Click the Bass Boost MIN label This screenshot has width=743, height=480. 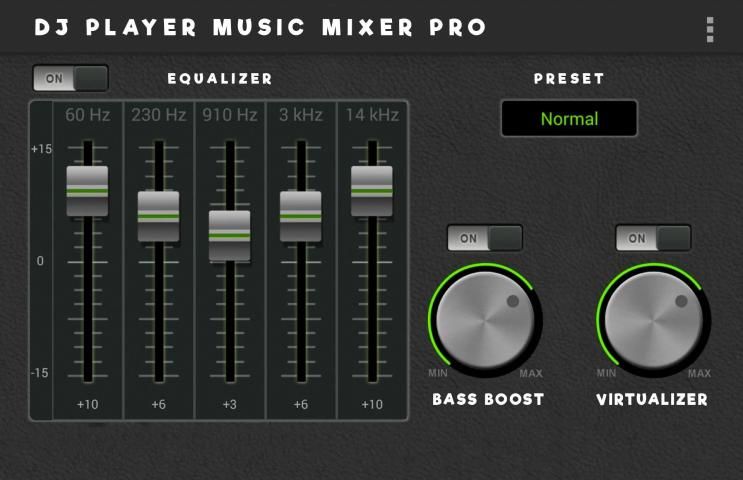point(438,374)
